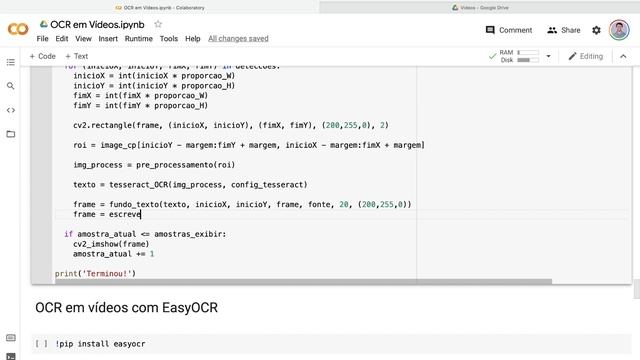Select the OCR em Videos.ipynb browser tab
This screenshot has height=360, width=640.
tap(160, 7)
